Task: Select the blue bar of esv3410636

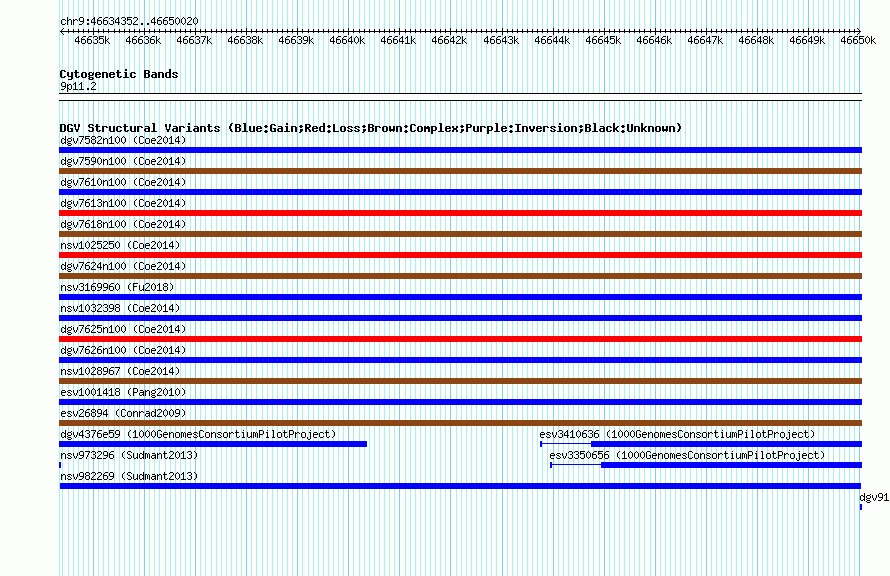Action: pos(727,444)
